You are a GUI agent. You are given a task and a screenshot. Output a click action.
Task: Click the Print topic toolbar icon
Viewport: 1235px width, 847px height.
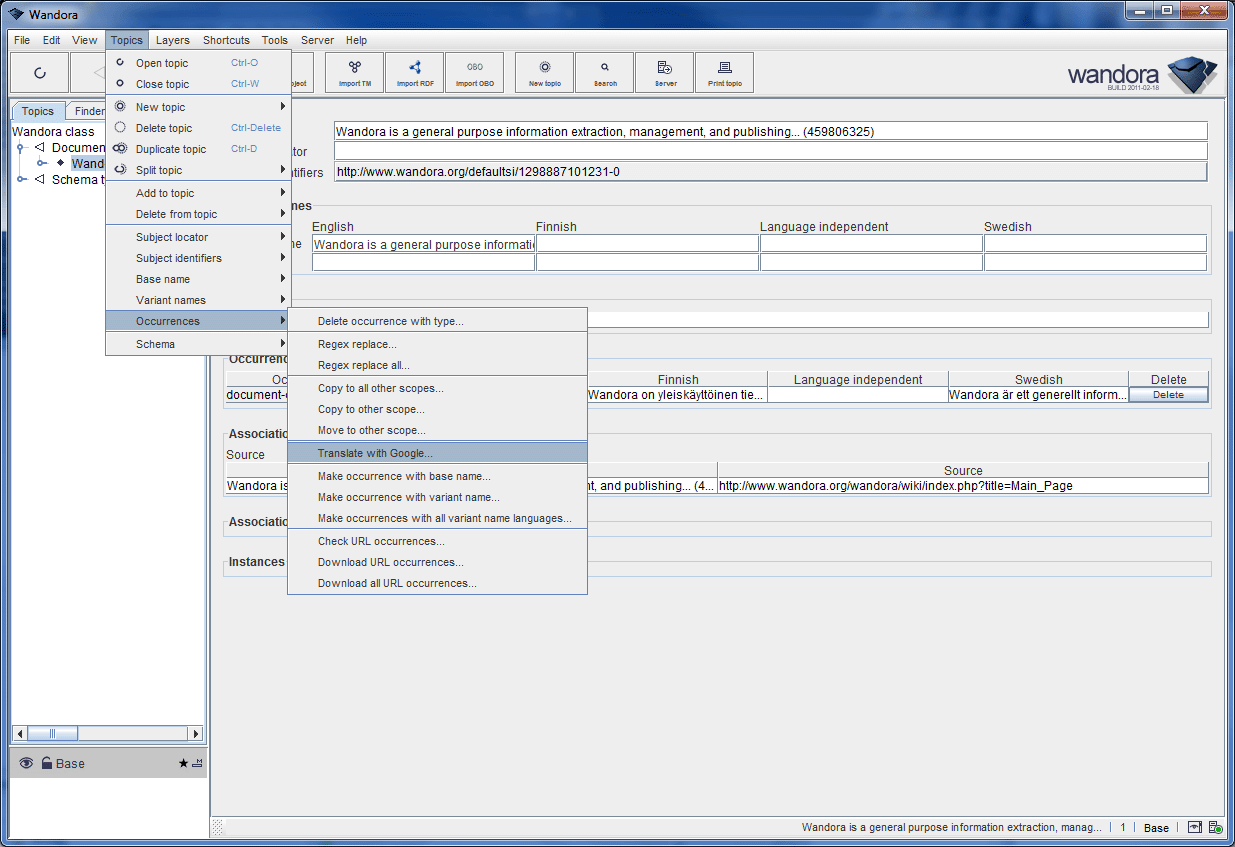[725, 72]
